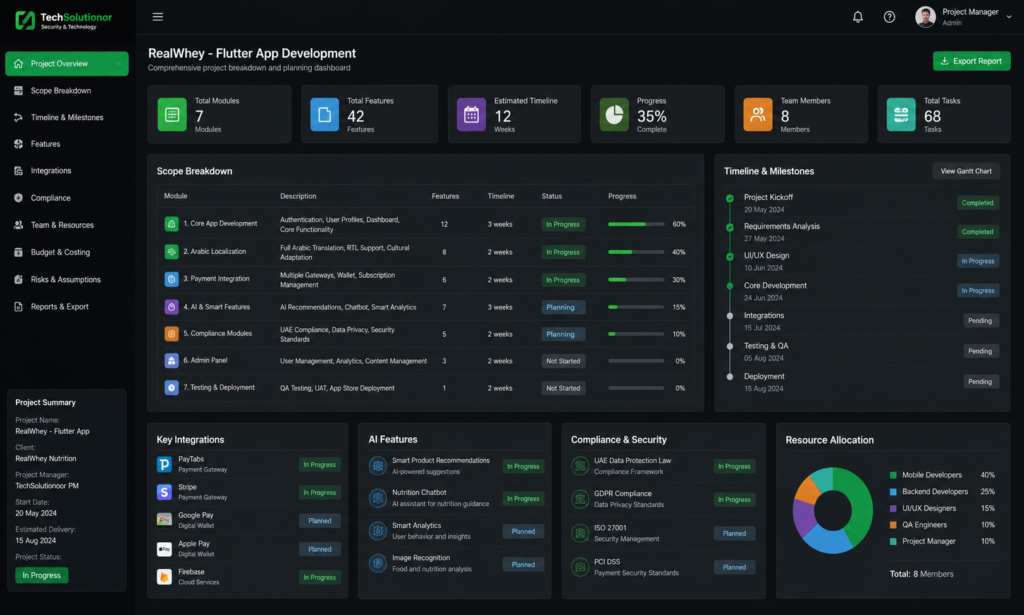Click the Image Recognition AI icon

[377, 563]
